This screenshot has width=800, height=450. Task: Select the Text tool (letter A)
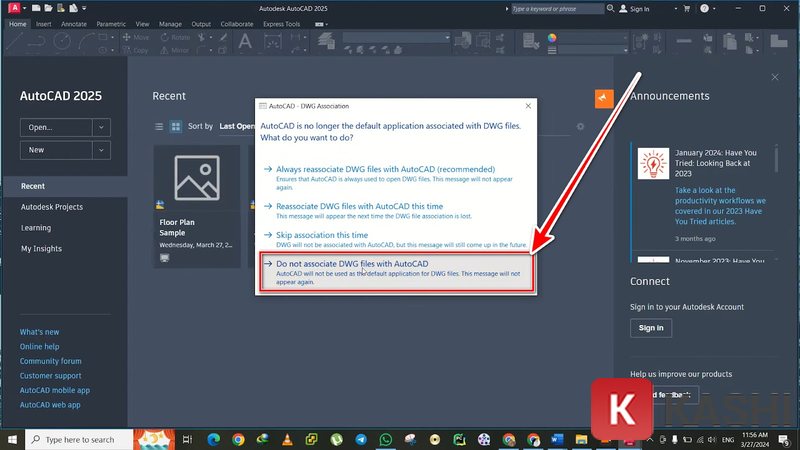pos(245,42)
